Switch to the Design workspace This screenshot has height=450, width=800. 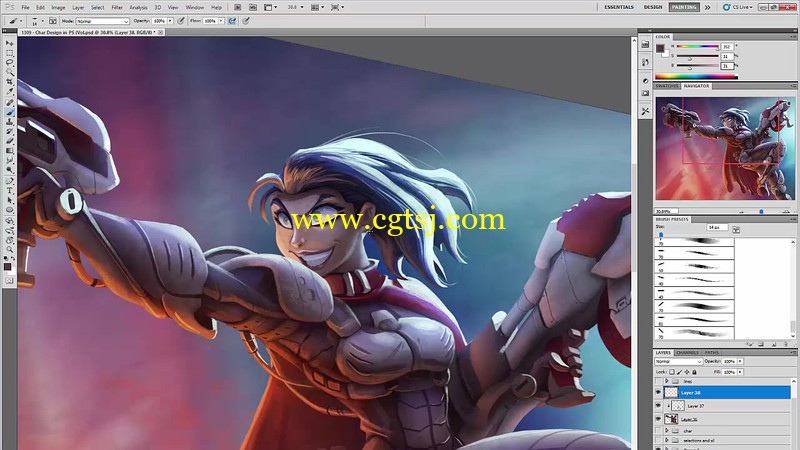[x=653, y=7]
